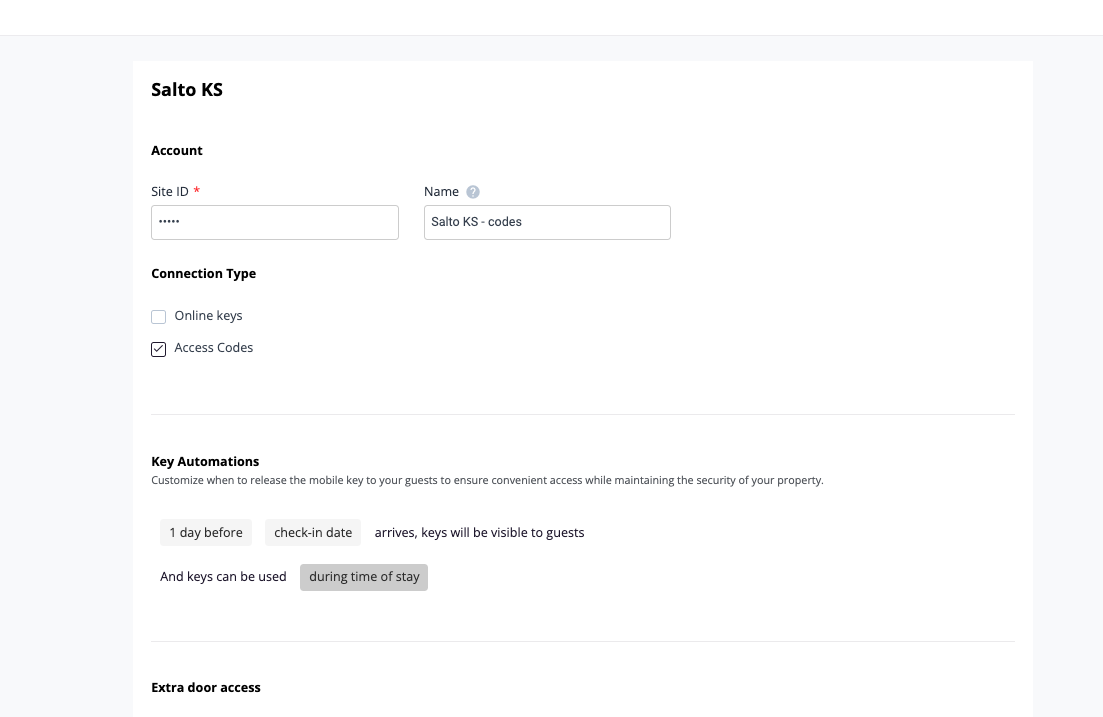1103x717 pixels.
Task: Click the 'Access Codes' label text
Action: coord(214,348)
